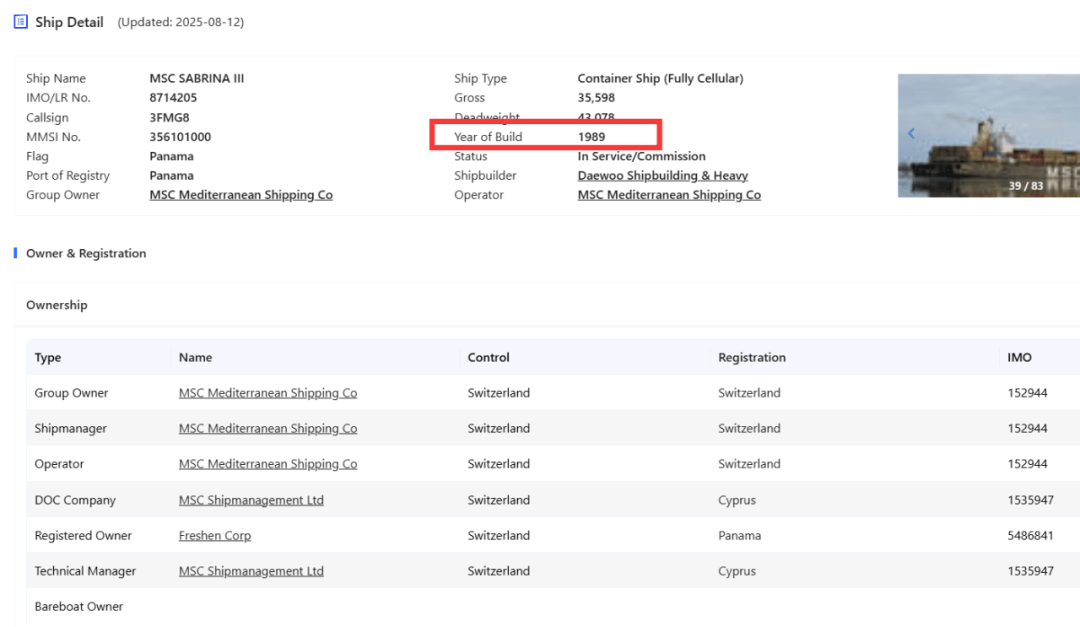Click the Registration column header
The width and height of the screenshot is (1080, 627).
pos(751,358)
